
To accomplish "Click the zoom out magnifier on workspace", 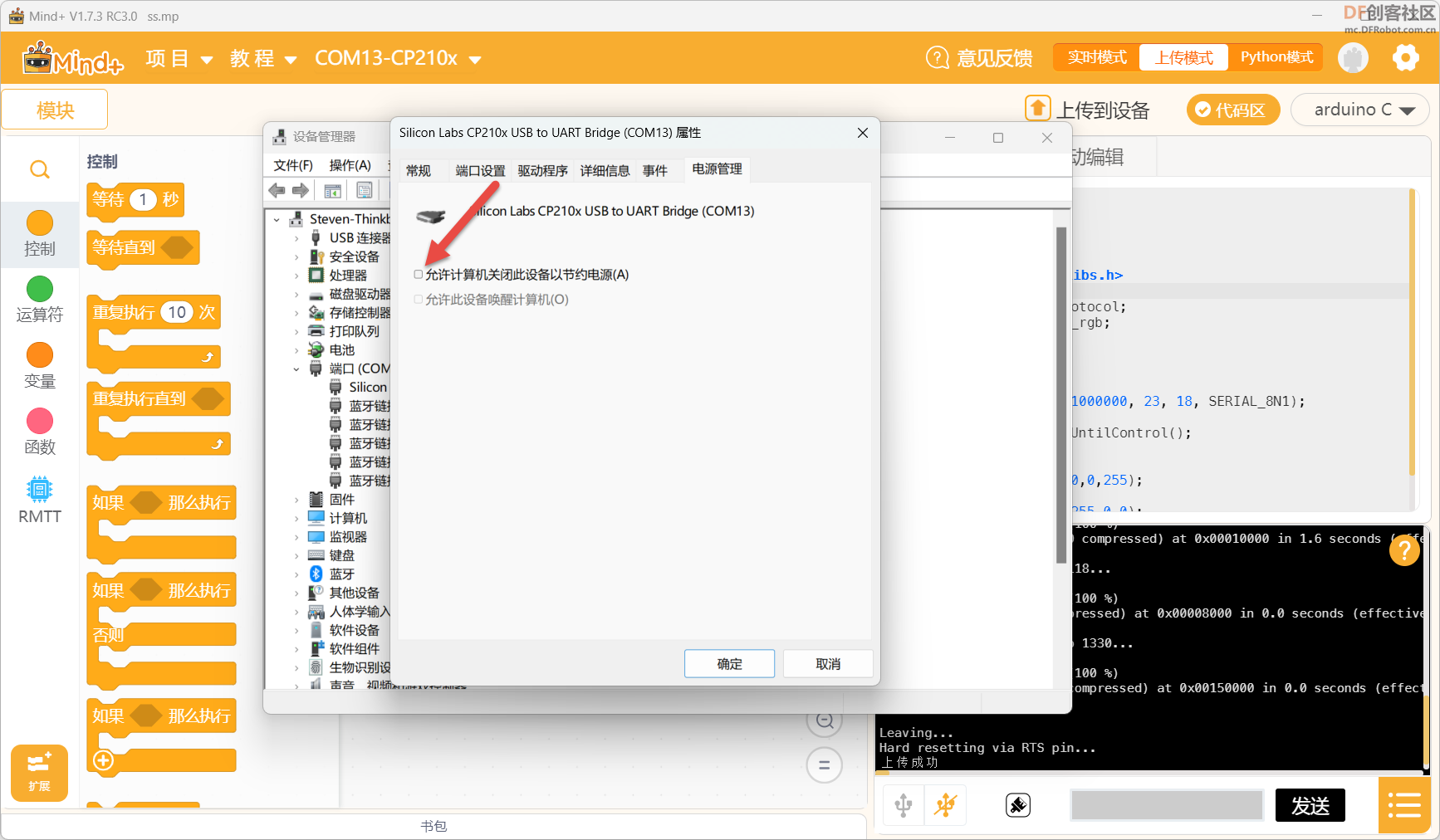I will (x=825, y=721).
